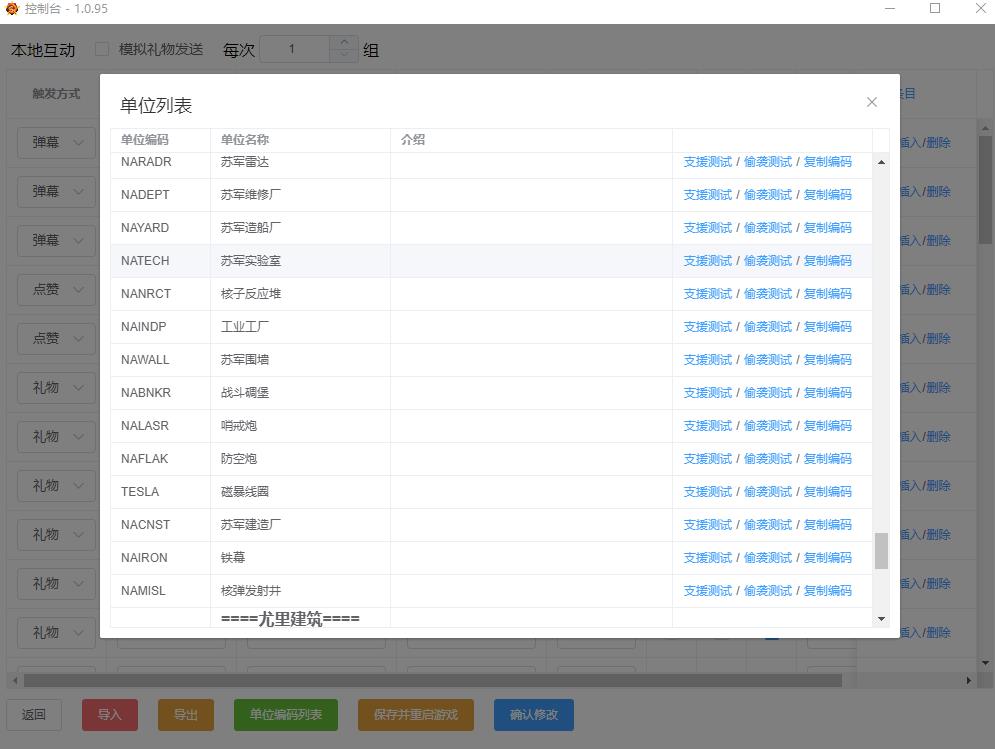Click 支援测试 for NARADR 苏军雷达
The image size is (995, 749).
pyautogui.click(x=707, y=162)
